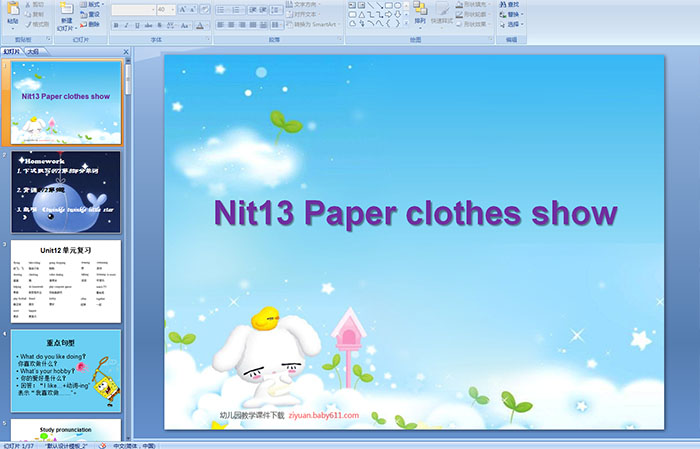Switch to the Slides (幻灯片) pane tab
The height and width of the screenshot is (449, 700).
point(12,52)
